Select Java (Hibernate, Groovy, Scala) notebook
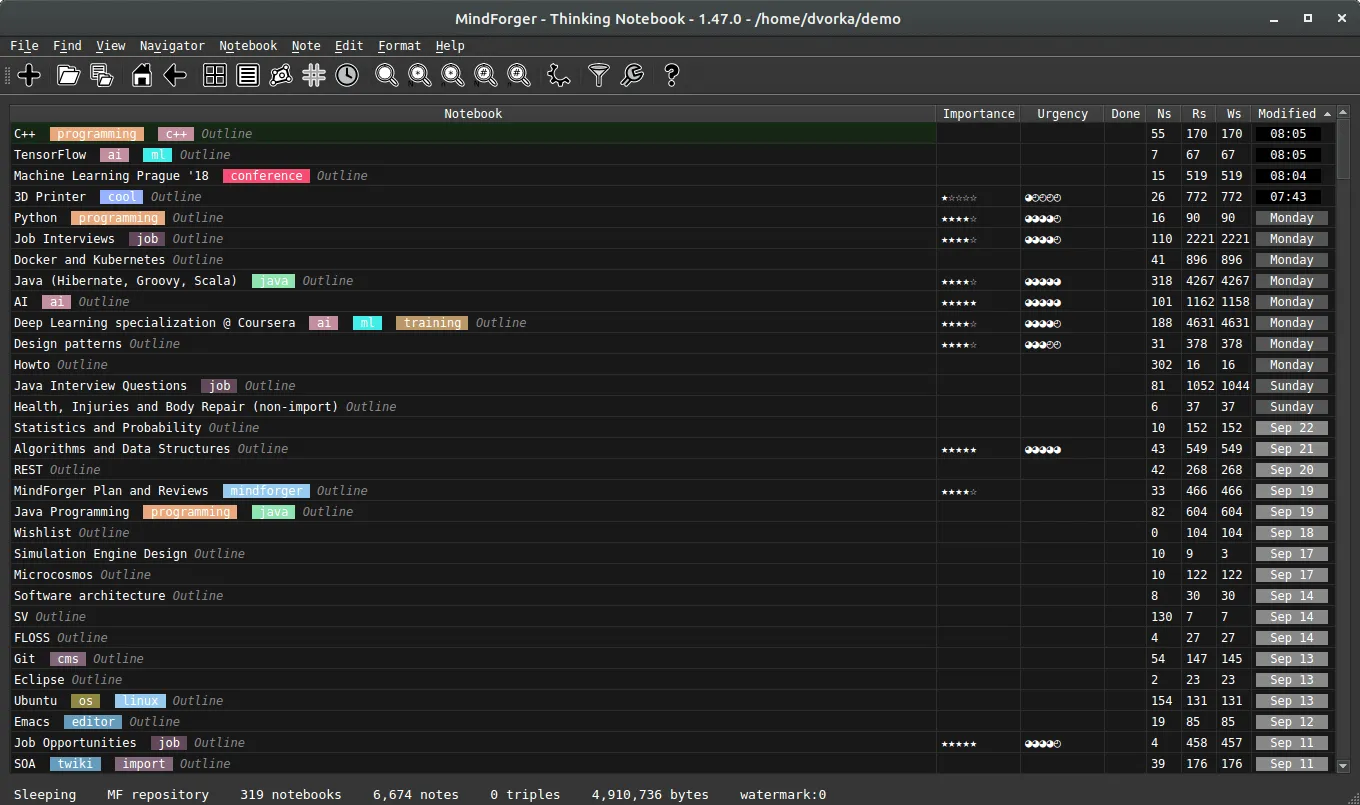Screen dimensions: 1360x805 [x=672, y=281]
